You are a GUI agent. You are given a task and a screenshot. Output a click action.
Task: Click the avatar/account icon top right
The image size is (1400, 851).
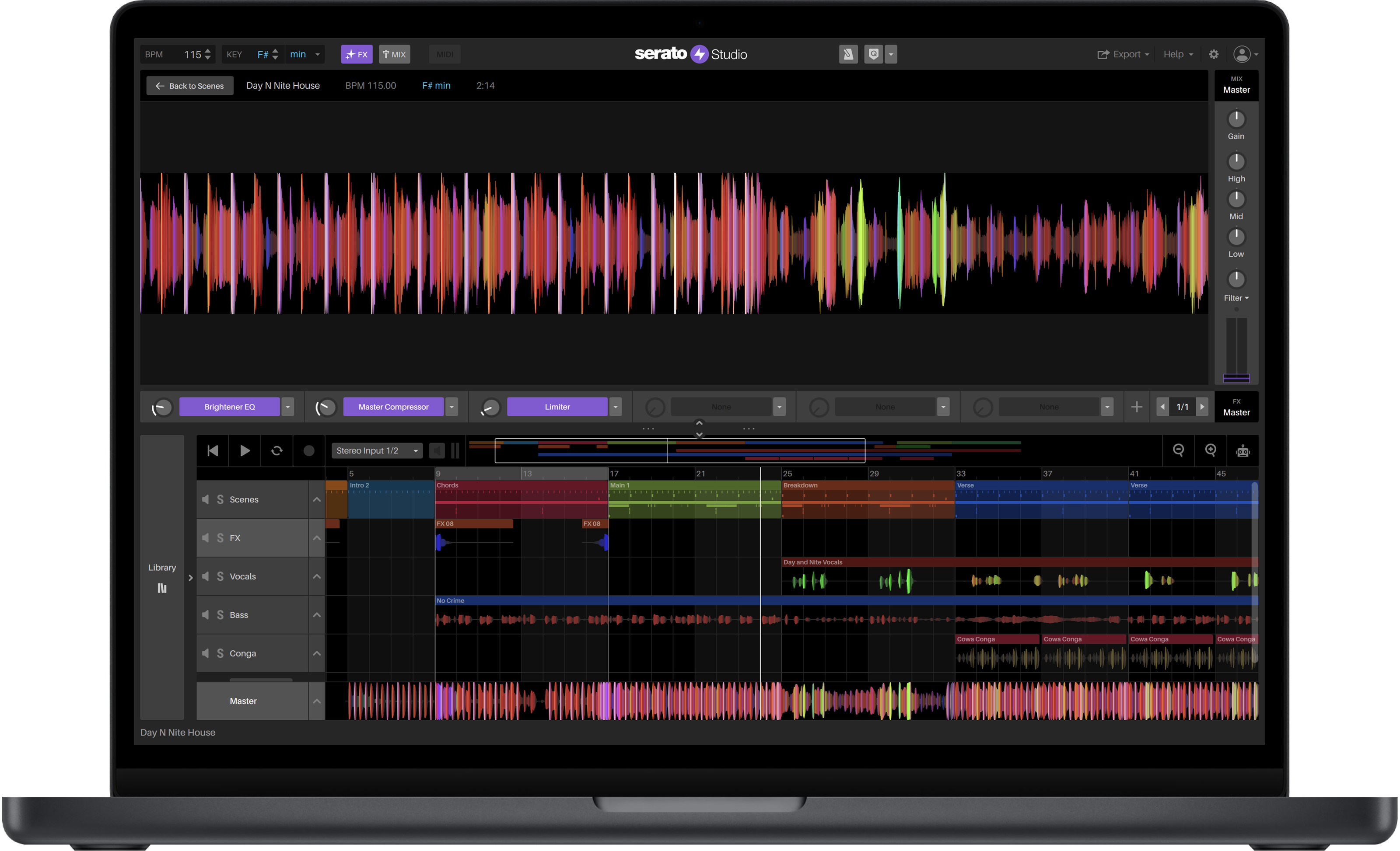pyautogui.click(x=1242, y=54)
